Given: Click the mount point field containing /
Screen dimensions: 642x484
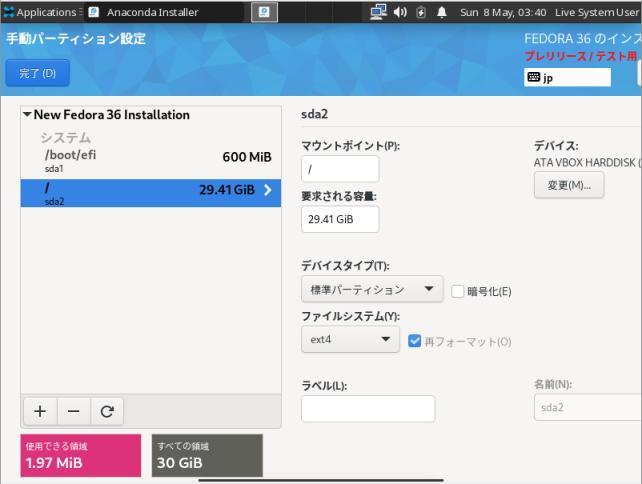Looking at the screenshot, I should click(340, 169).
